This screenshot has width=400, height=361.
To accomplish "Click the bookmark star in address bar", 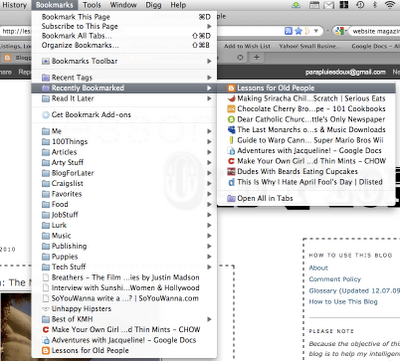I will (x=298, y=31).
